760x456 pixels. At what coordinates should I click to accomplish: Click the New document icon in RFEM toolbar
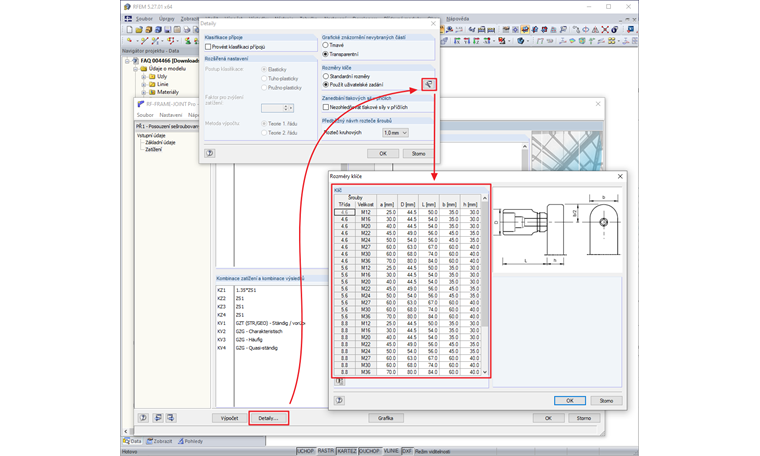point(129,30)
